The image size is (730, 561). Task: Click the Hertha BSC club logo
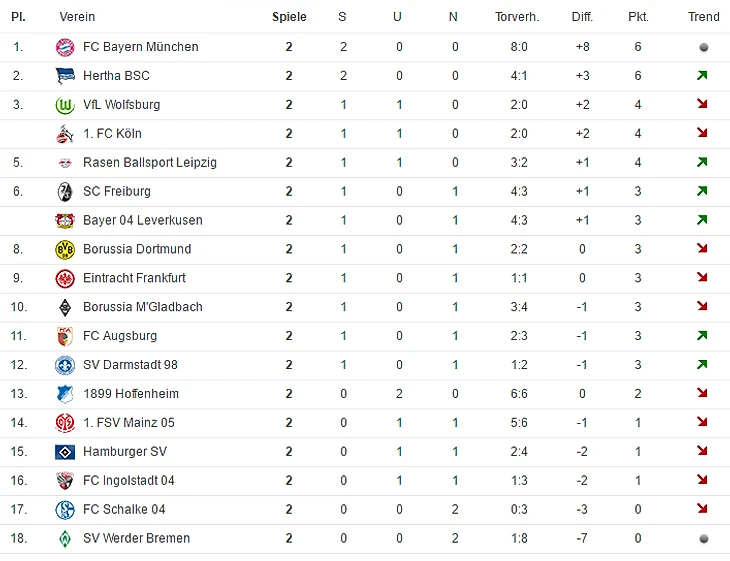[65, 76]
